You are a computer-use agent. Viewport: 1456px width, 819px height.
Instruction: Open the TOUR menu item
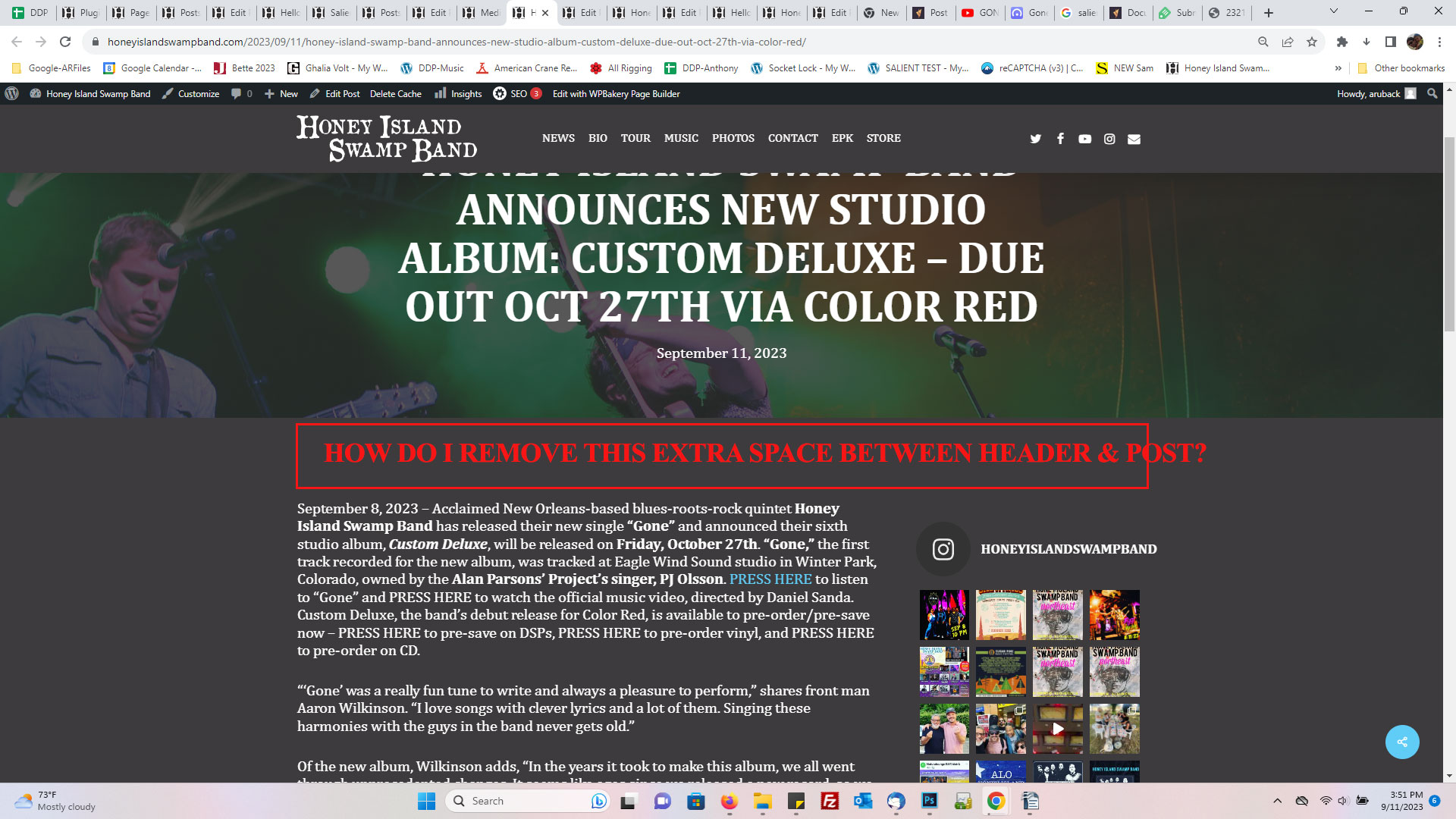tap(635, 138)
